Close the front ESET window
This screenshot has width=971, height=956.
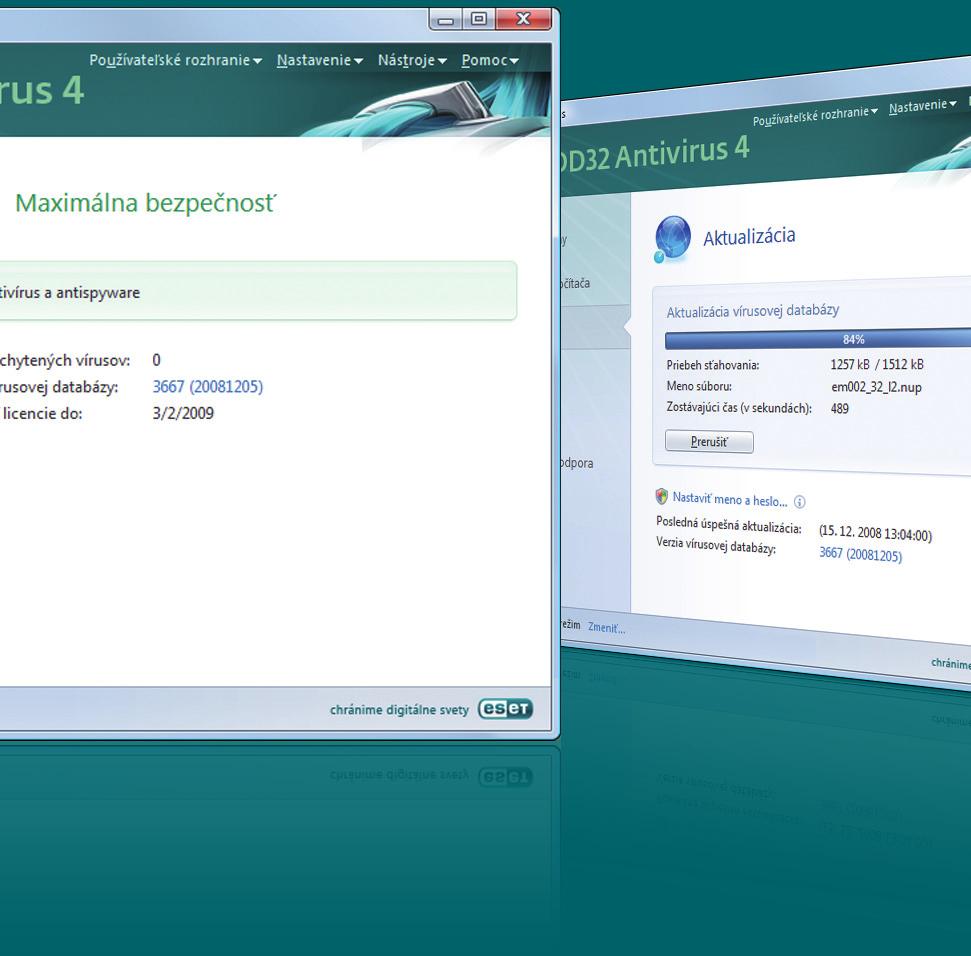click(x=523, y=19)
